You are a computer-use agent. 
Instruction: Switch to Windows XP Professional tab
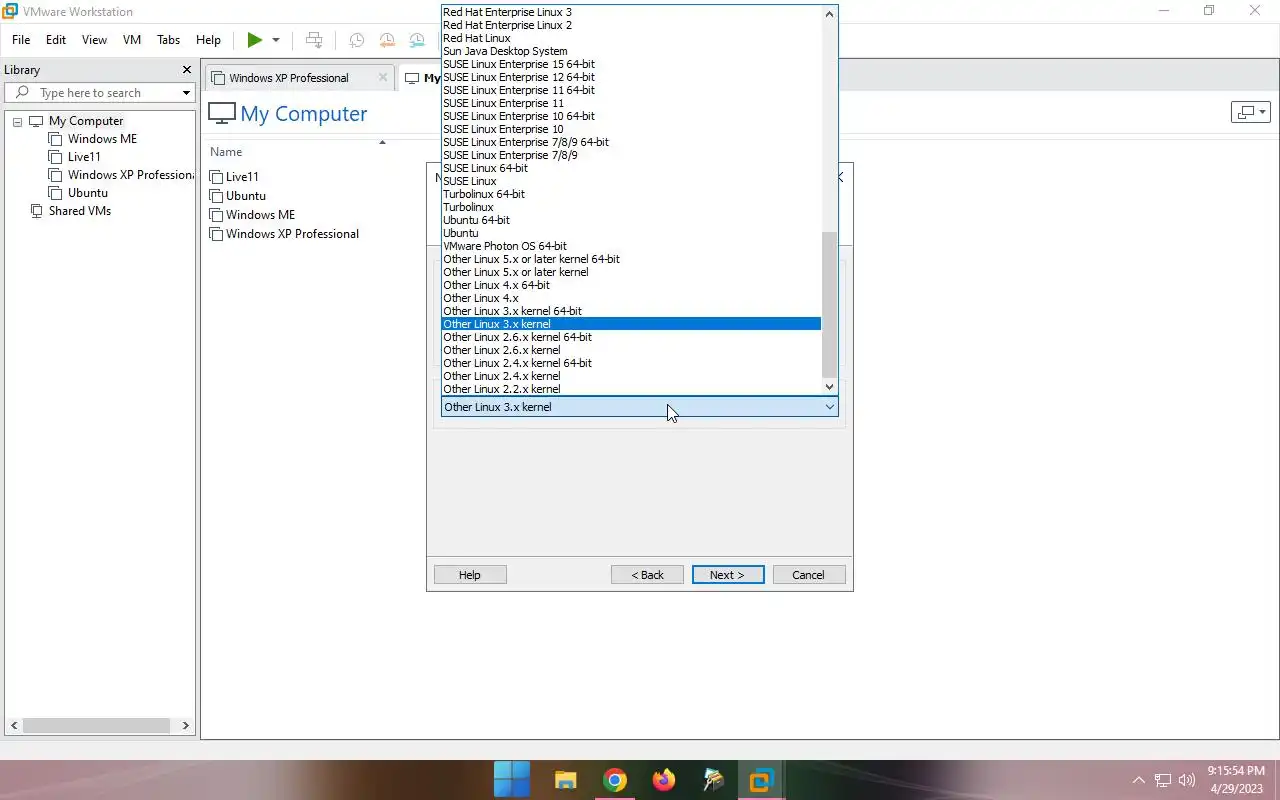click(x=289, y=78)
